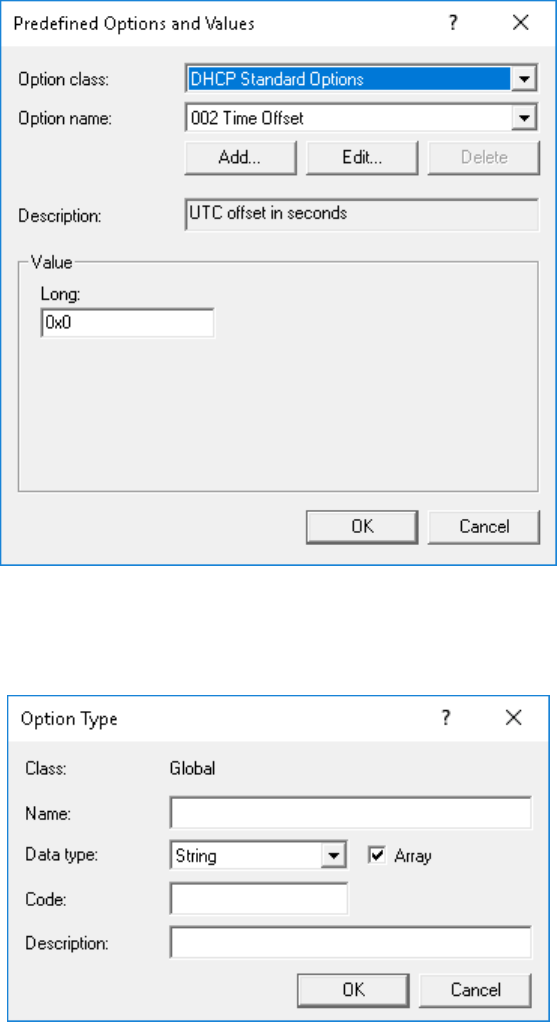
Task: Click the Edit... button
Action: click(x=362, y=158)
